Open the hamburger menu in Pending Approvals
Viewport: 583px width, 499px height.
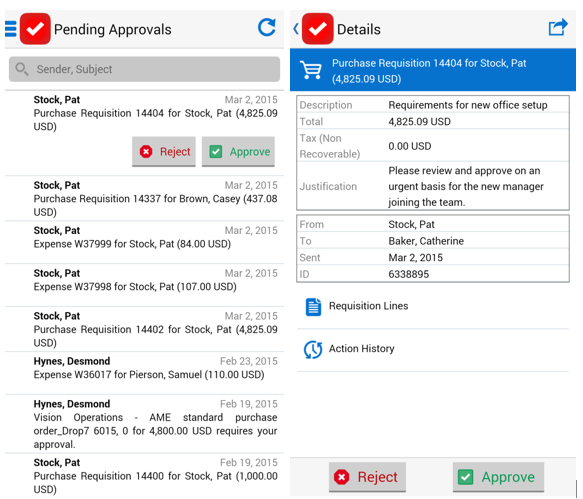[x=10, y=29]
